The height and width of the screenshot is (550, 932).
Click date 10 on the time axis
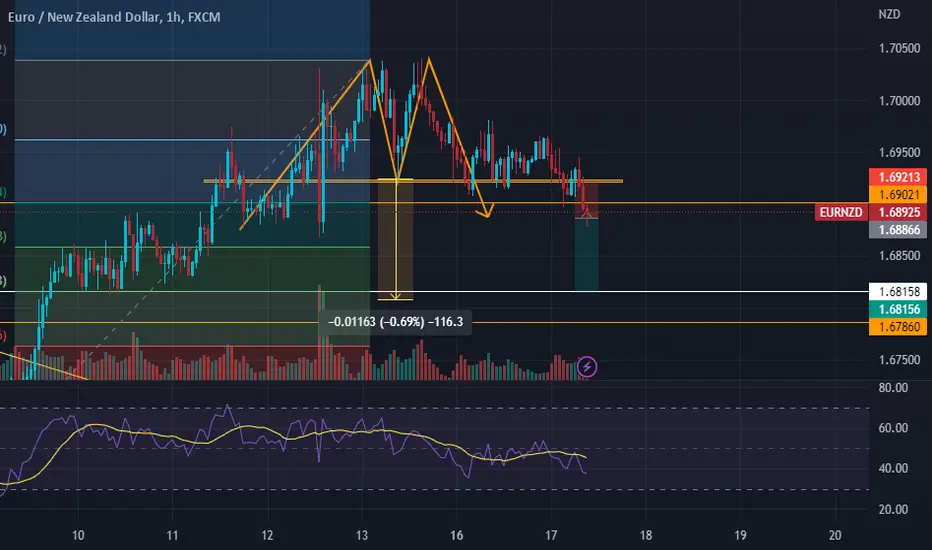(78, 535)
